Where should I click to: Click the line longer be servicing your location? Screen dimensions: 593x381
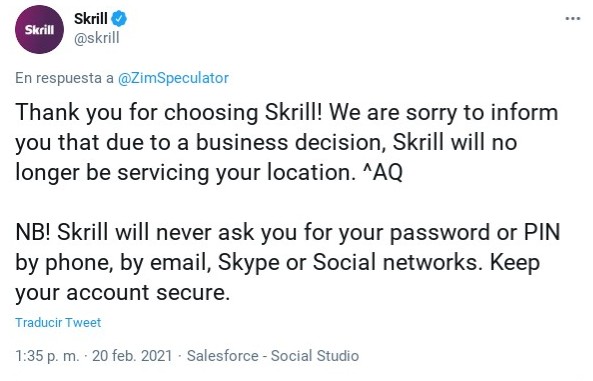[184, 173]
